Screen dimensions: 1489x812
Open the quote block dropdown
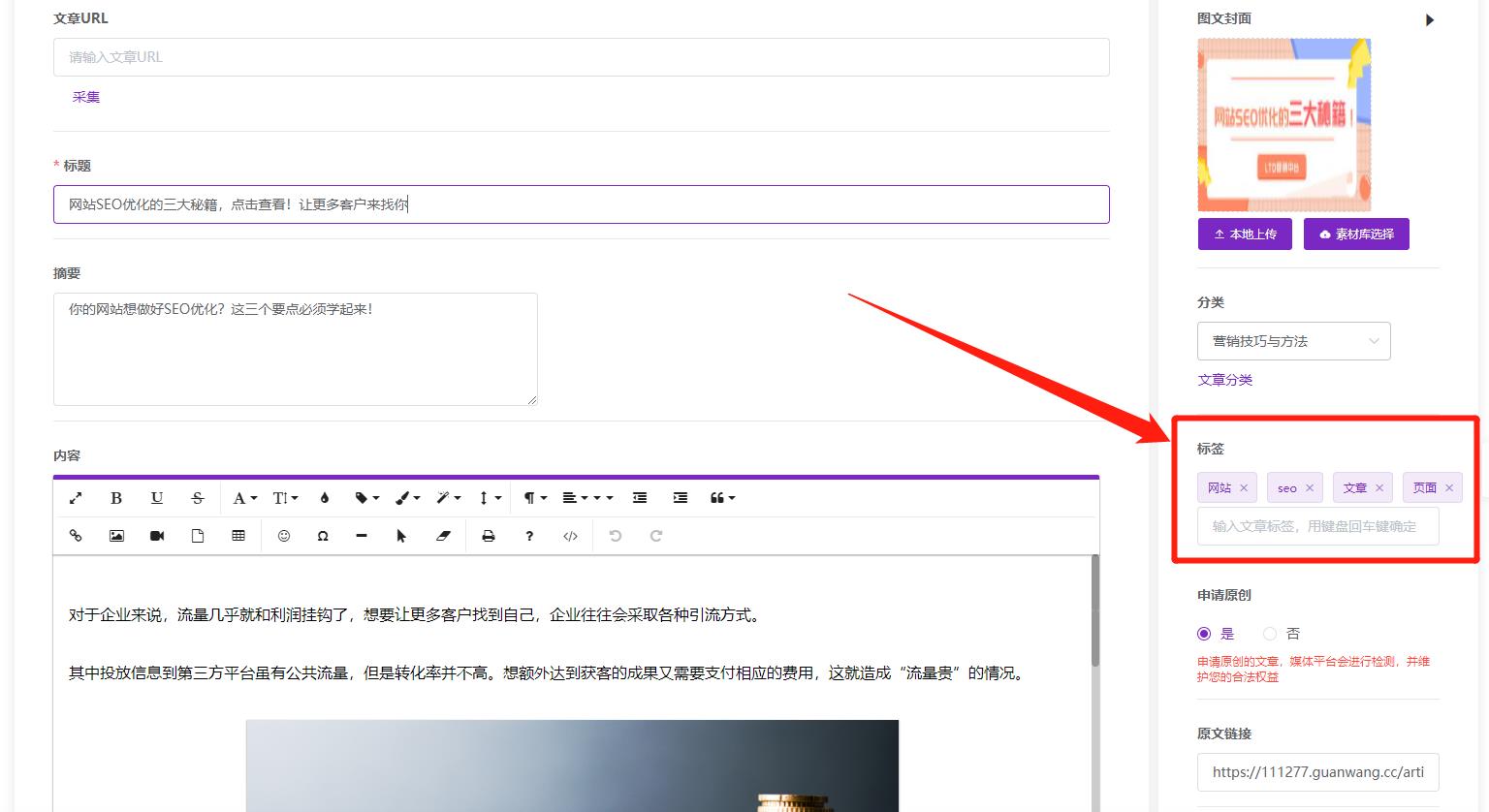click(x=722, y=498)
